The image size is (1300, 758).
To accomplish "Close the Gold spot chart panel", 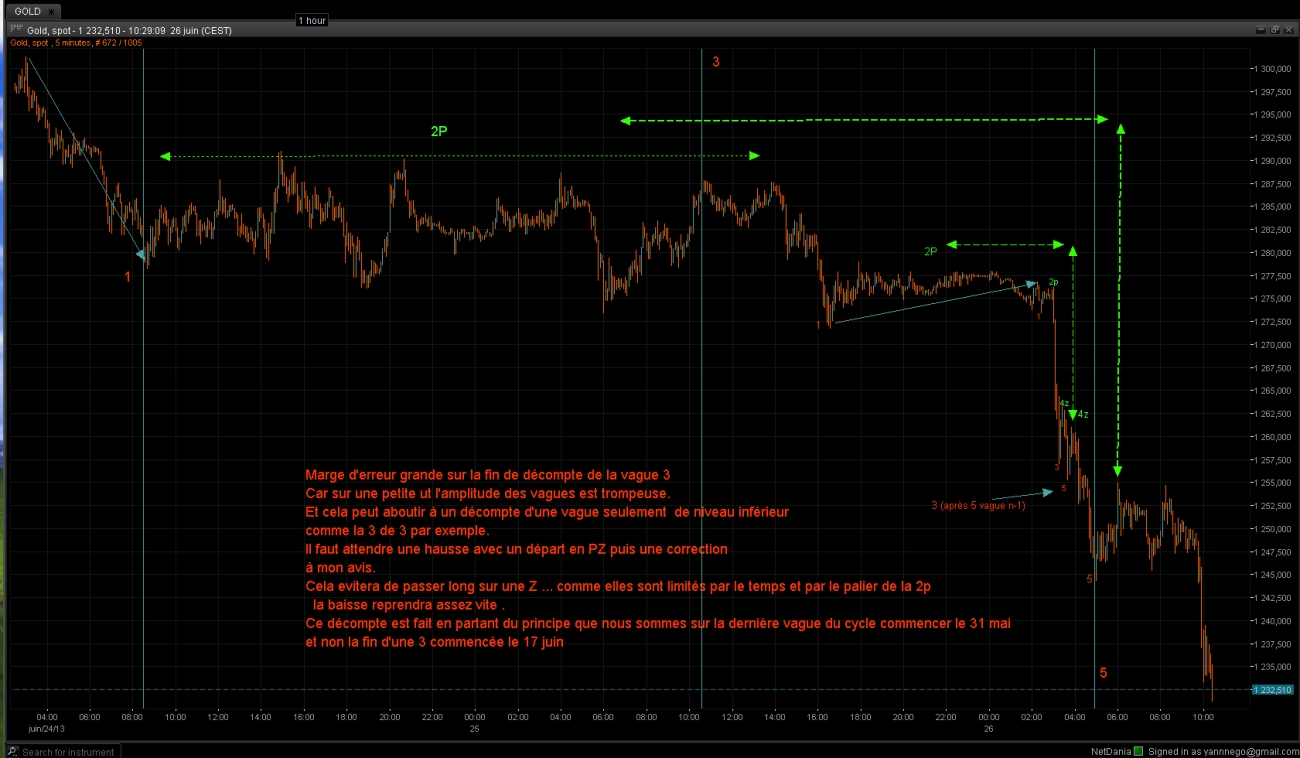I will (1289, 30).
